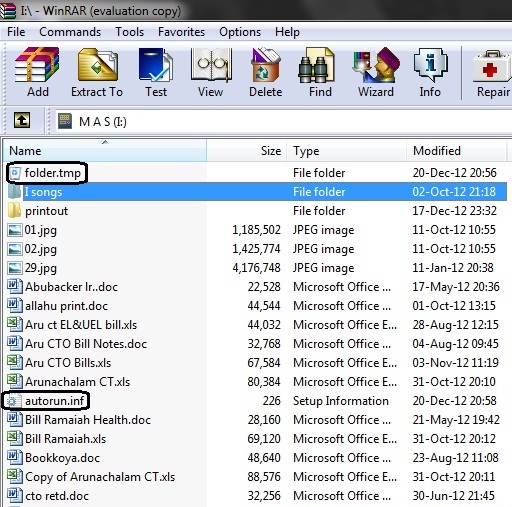
Task: Sort list by Modified column header
Action: click(x=457, y=151)
